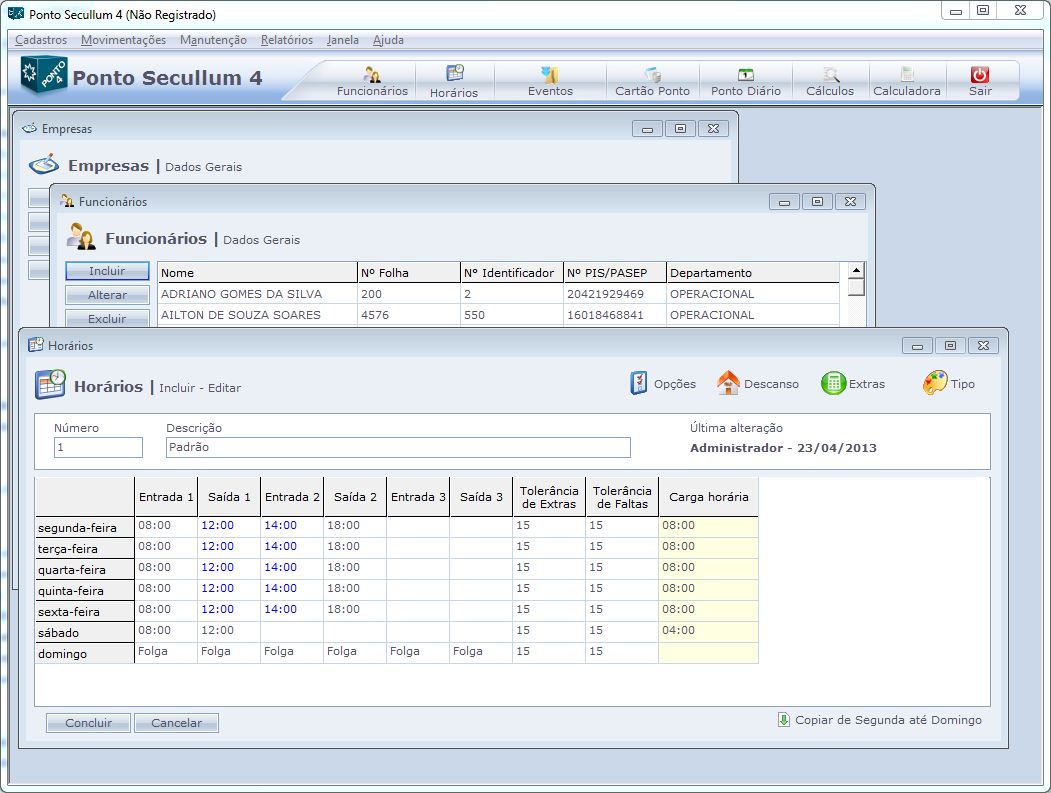Viewport: 1051px width, 793px height.
Task: Click the Entrada 3 column header
Action: pyautogui.click(x=418, y=497)
